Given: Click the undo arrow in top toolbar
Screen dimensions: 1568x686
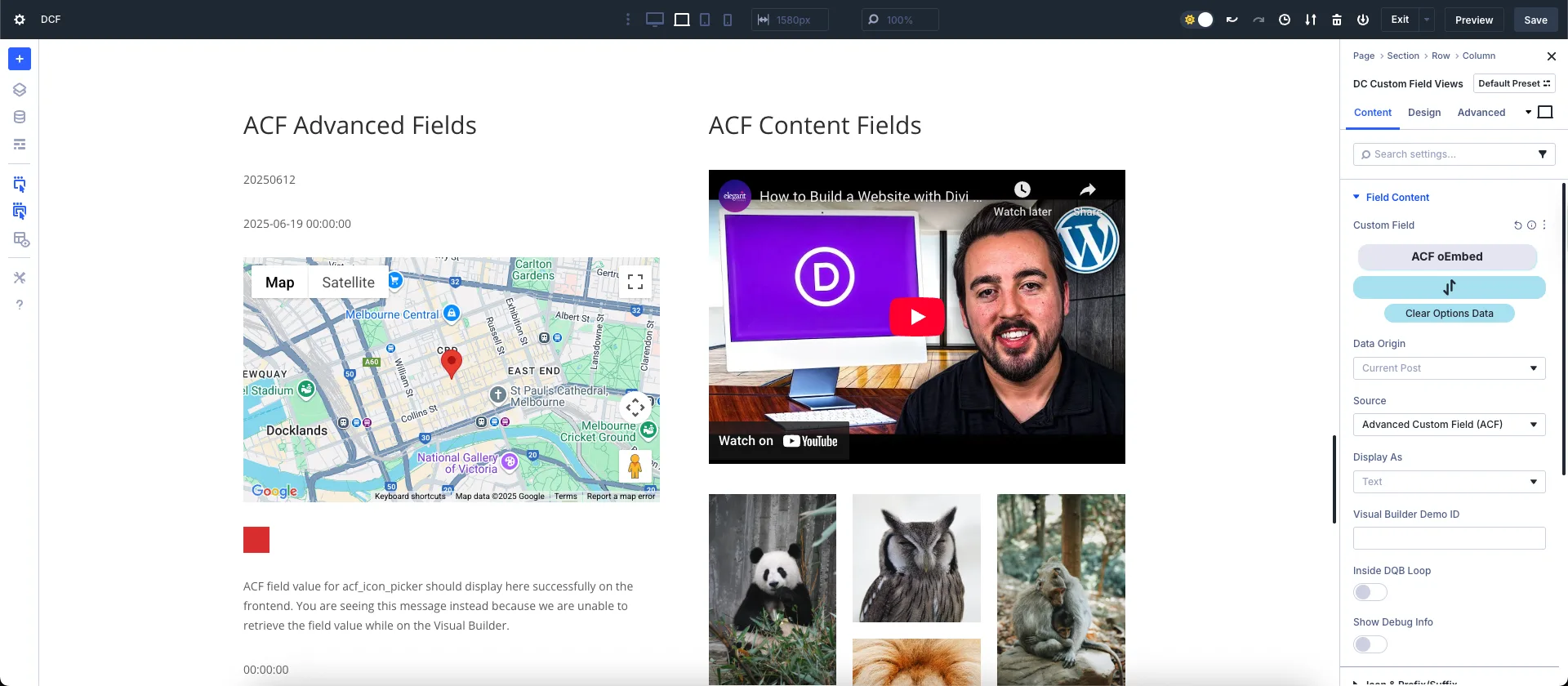Looking at the screenshot, I should coord(1232,20).
